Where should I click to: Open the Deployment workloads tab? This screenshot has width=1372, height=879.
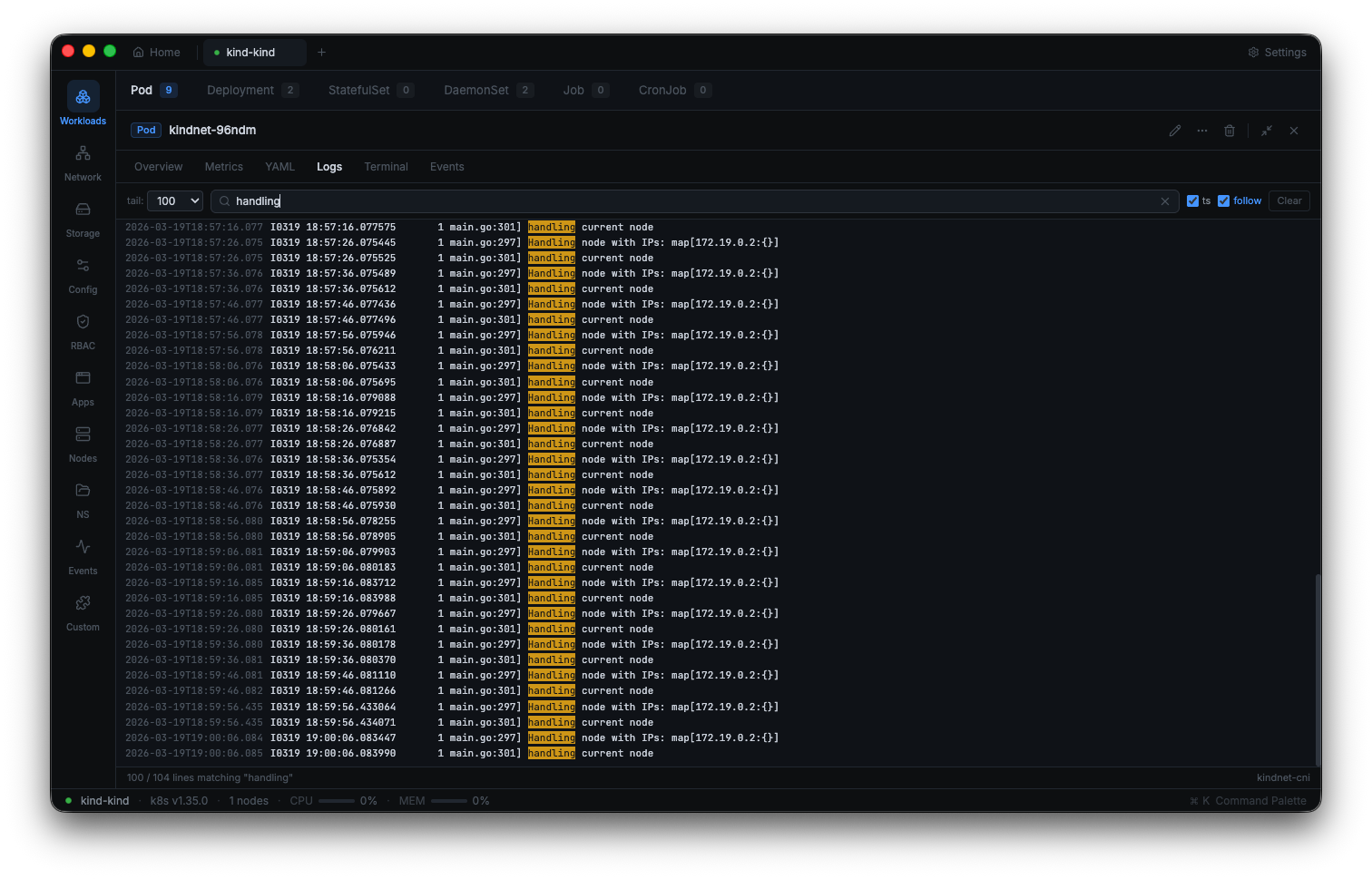(240, 90)
